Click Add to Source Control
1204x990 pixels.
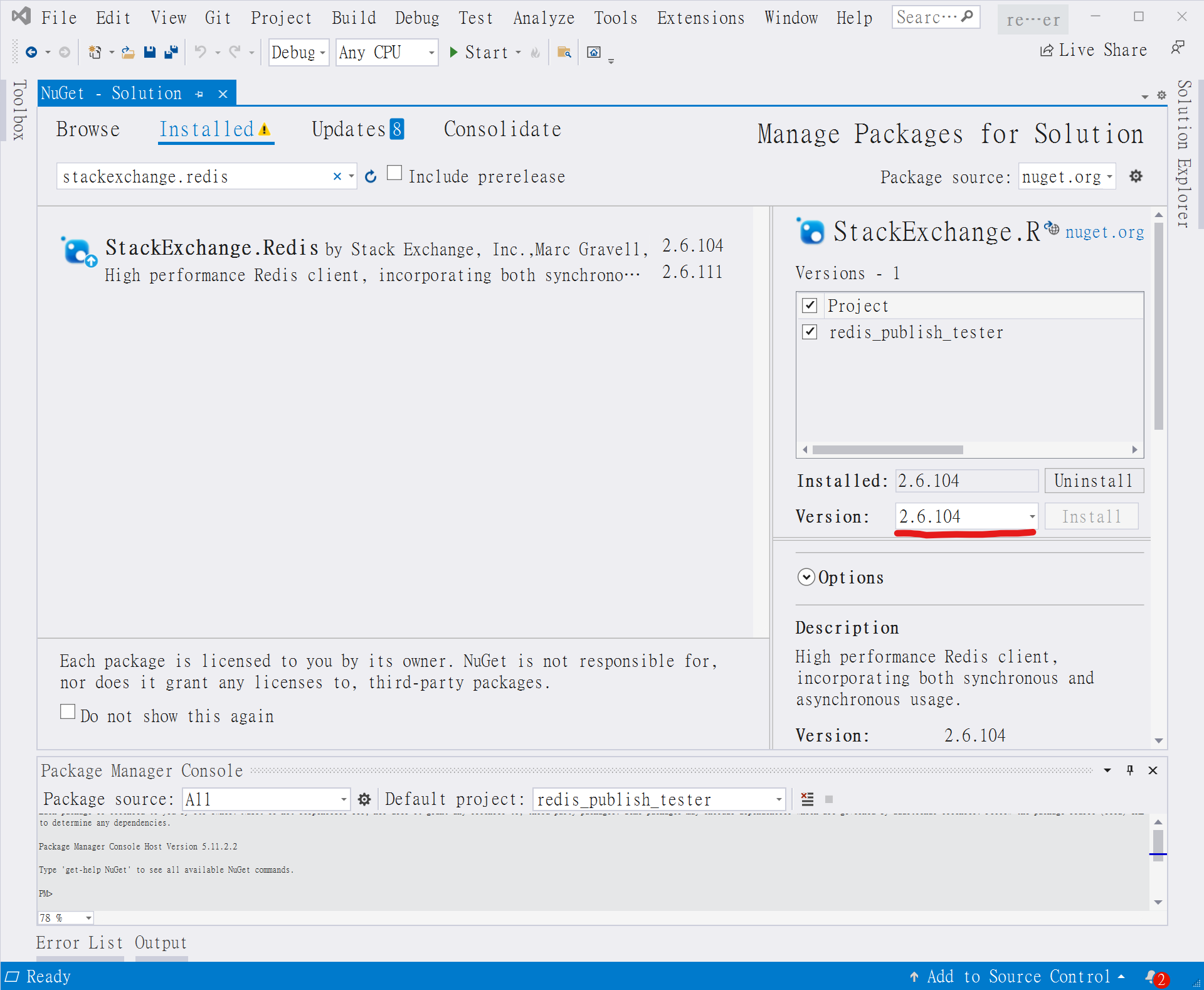[1017, 977]
